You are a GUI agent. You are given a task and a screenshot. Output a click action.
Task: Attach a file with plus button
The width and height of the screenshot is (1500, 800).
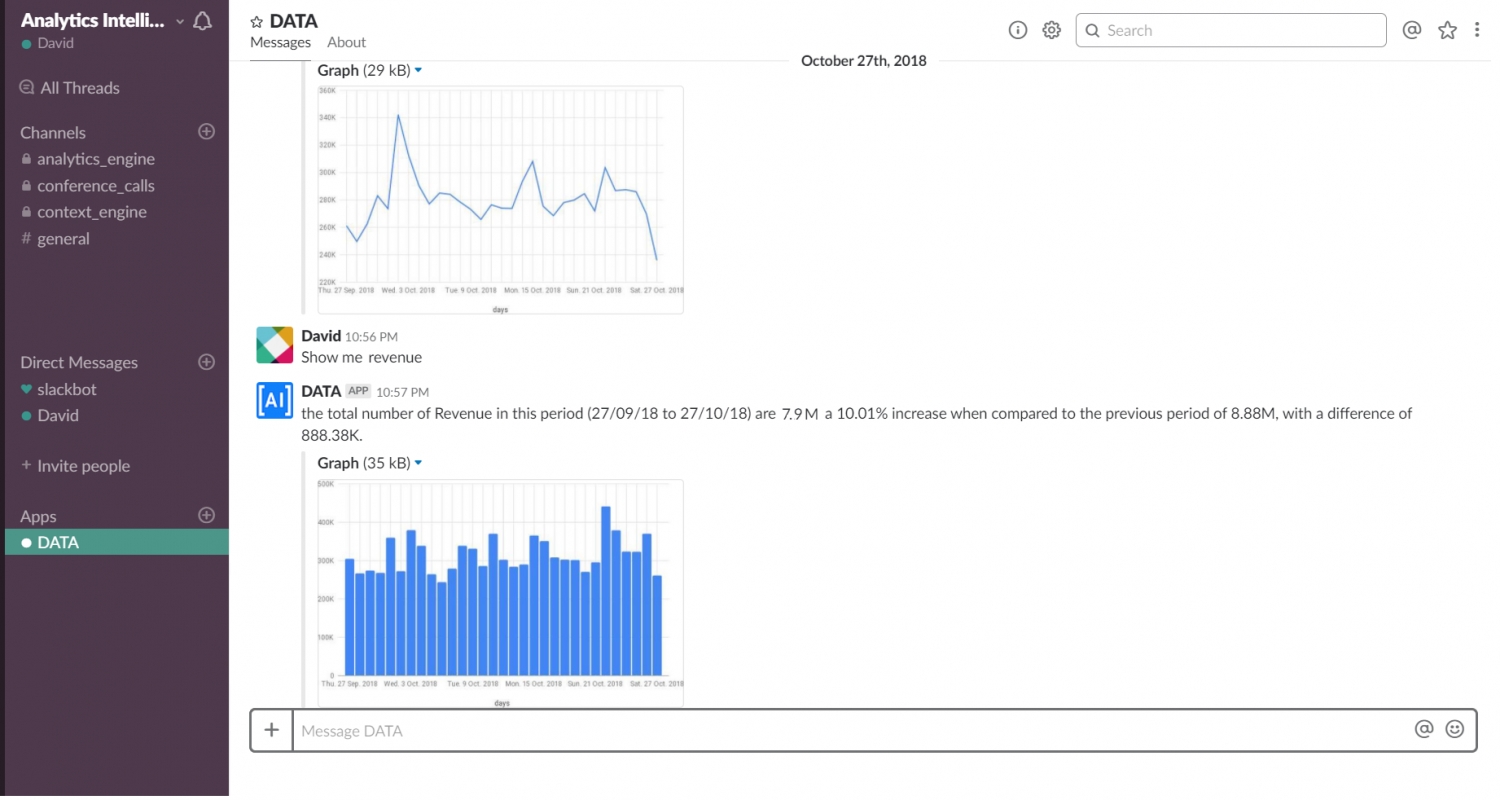pos(271,730)
